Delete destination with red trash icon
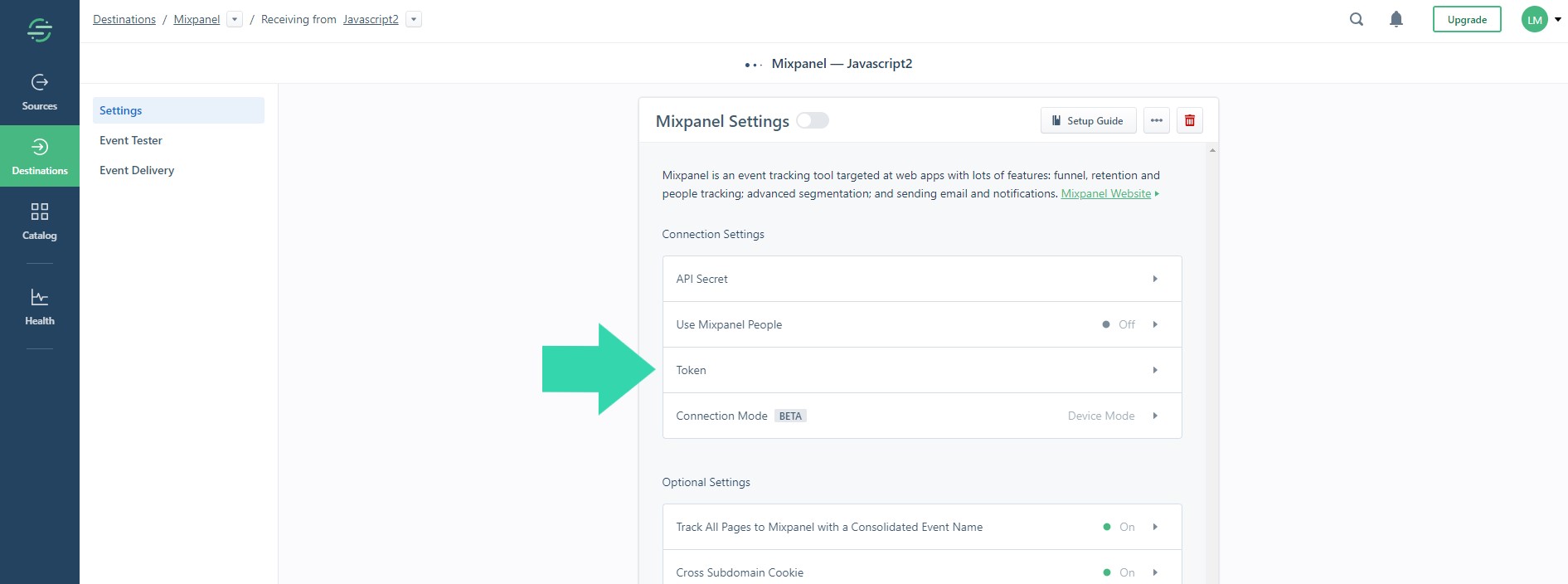 pyautogui.click(x=1189, y=120)
